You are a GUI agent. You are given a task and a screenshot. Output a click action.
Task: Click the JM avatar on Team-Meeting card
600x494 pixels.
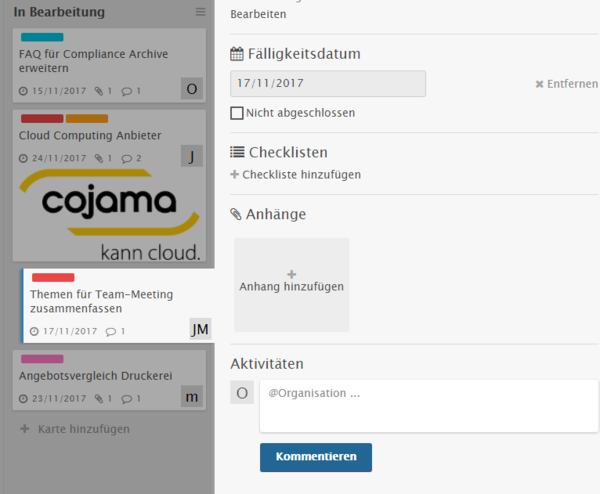tap(200, 329)
